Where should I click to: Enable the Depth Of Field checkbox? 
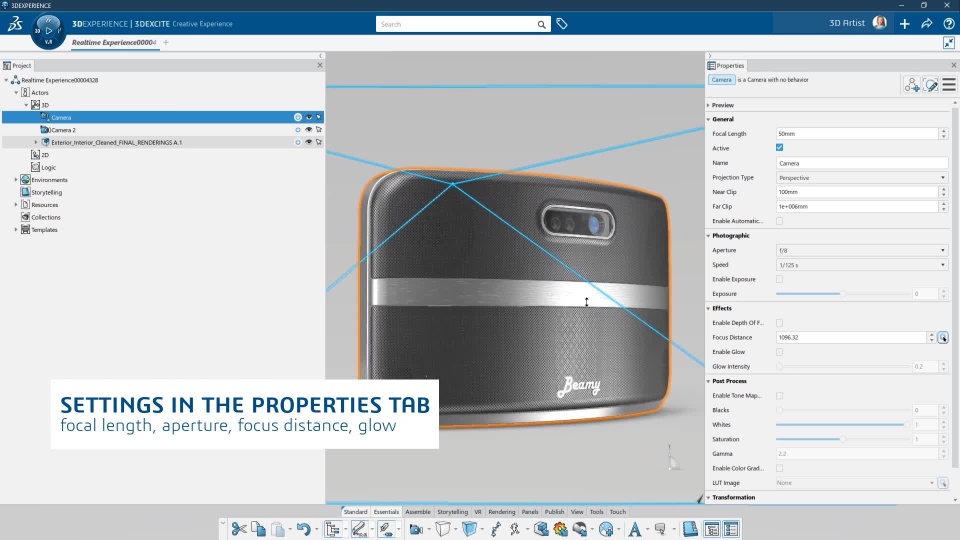pyautogui.click(x=780, y=323)
